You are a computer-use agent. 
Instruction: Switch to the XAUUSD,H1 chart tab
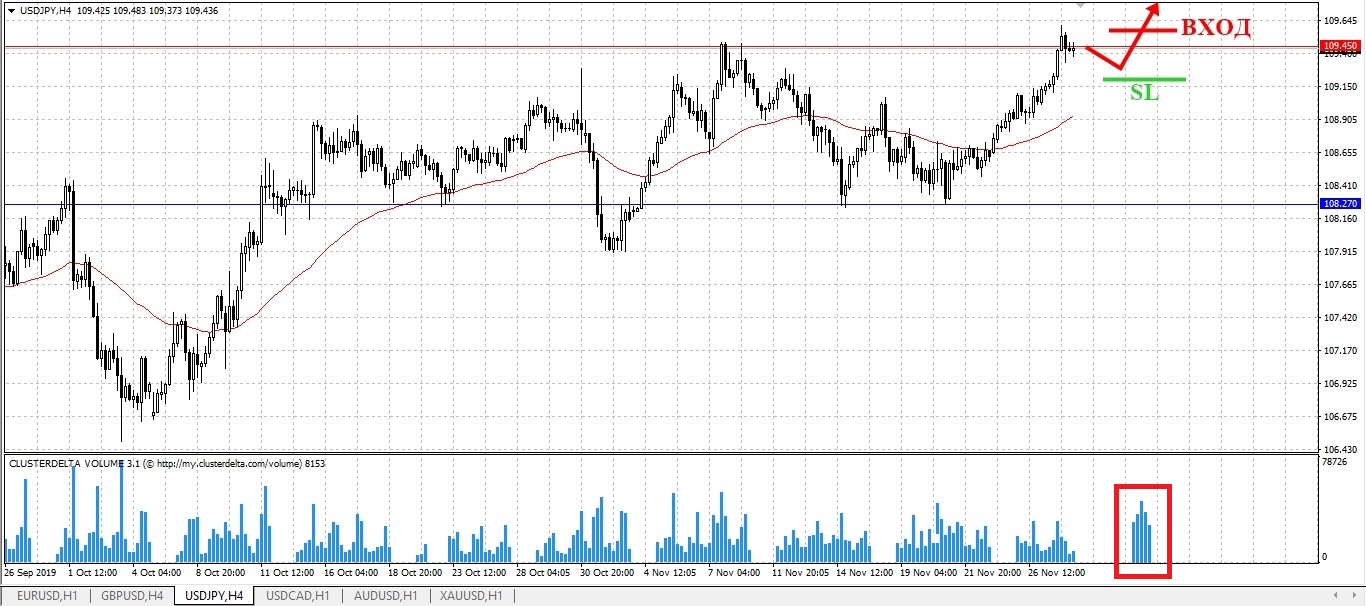[x=471, y=596]
